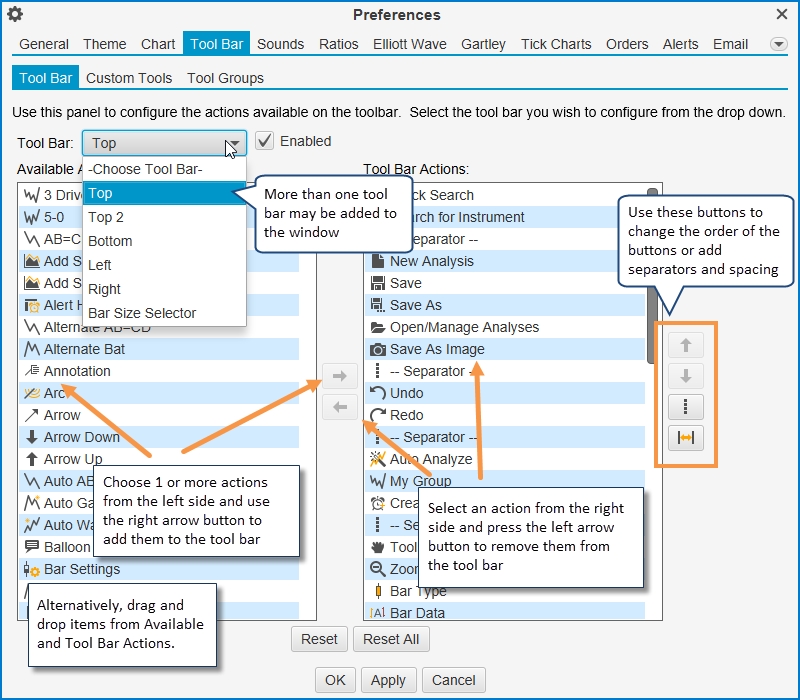Click the left arrow remove-from-toolbar button
Screen dimensions: 800x700
(x=339, y=407)
